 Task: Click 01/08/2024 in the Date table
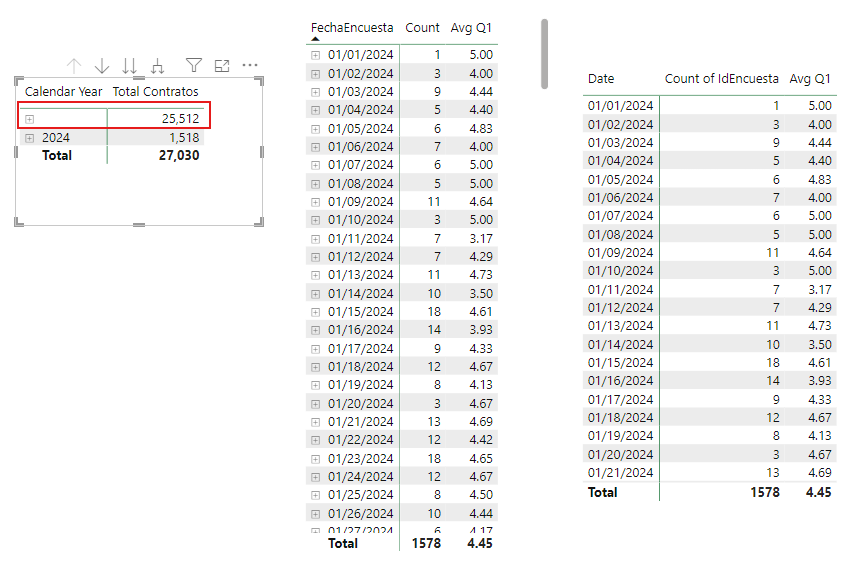[x=621, y=235]
